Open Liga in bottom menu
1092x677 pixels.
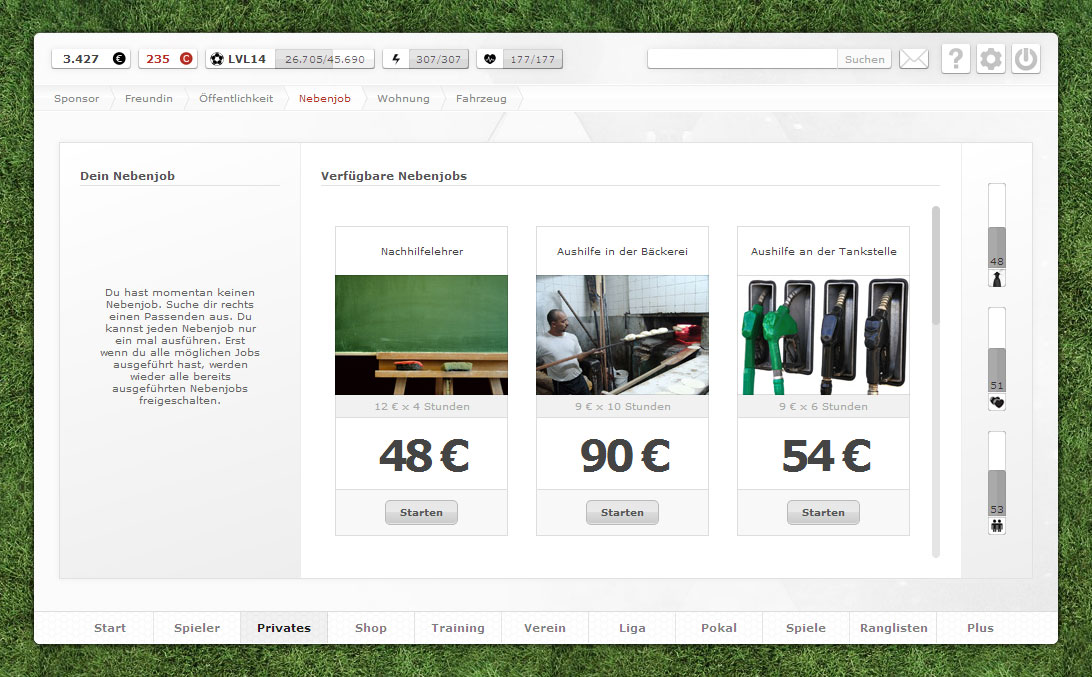(x=632, y=628)
